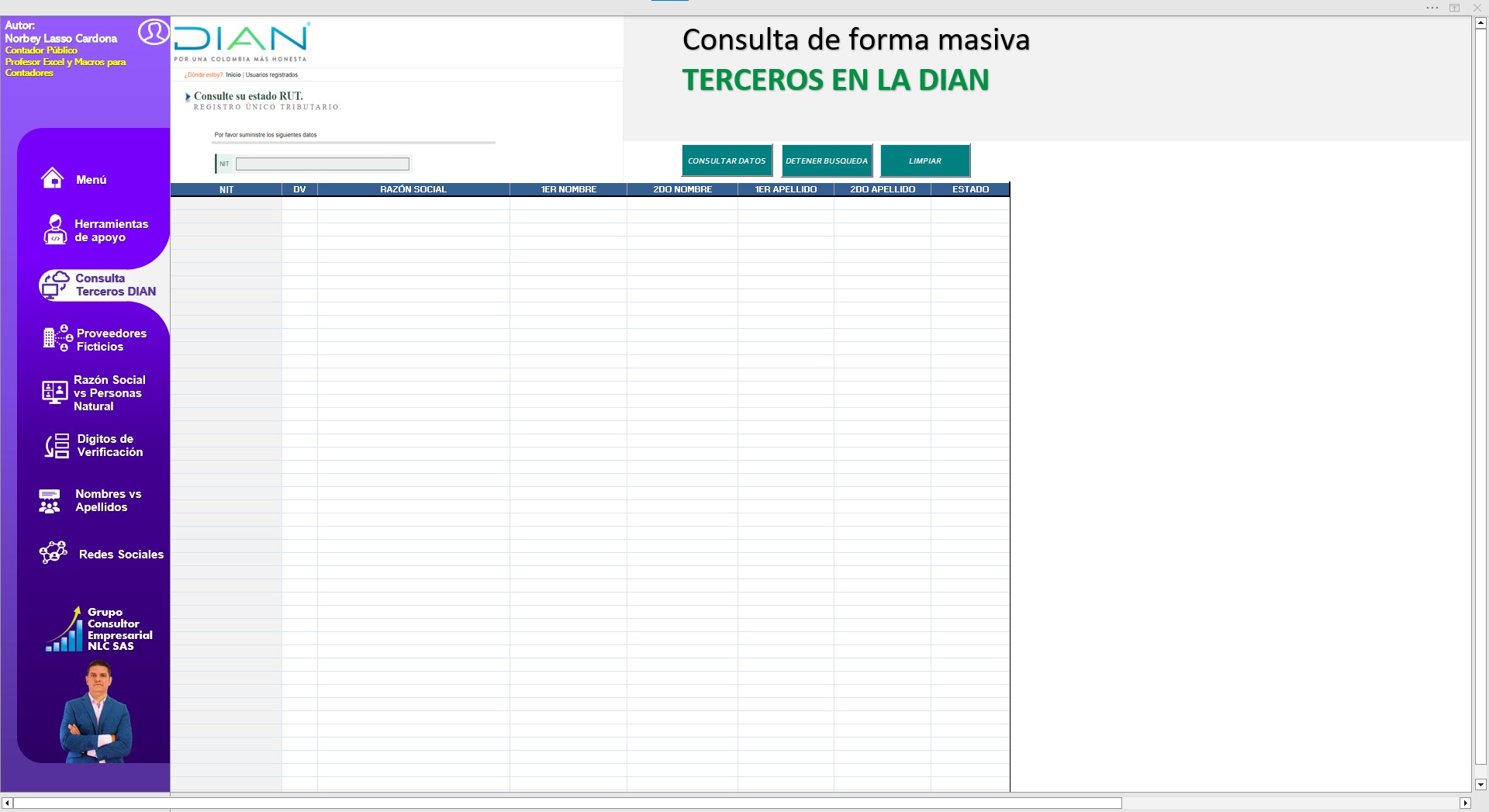Click the horizontal scrollbar right arrow
Screen dimensions: 1489x812
(1465, 803)
